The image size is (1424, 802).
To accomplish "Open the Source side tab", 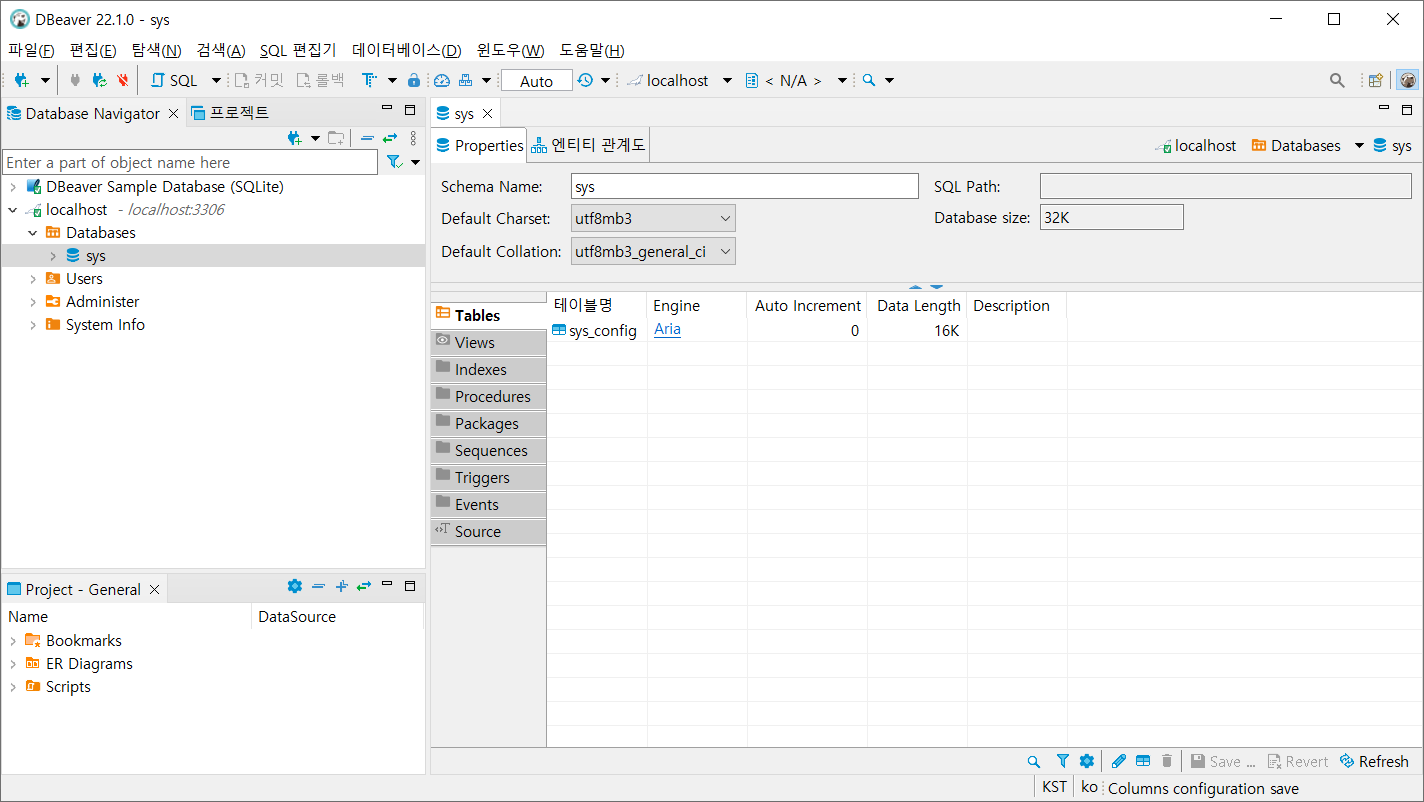I will (489, 531).
